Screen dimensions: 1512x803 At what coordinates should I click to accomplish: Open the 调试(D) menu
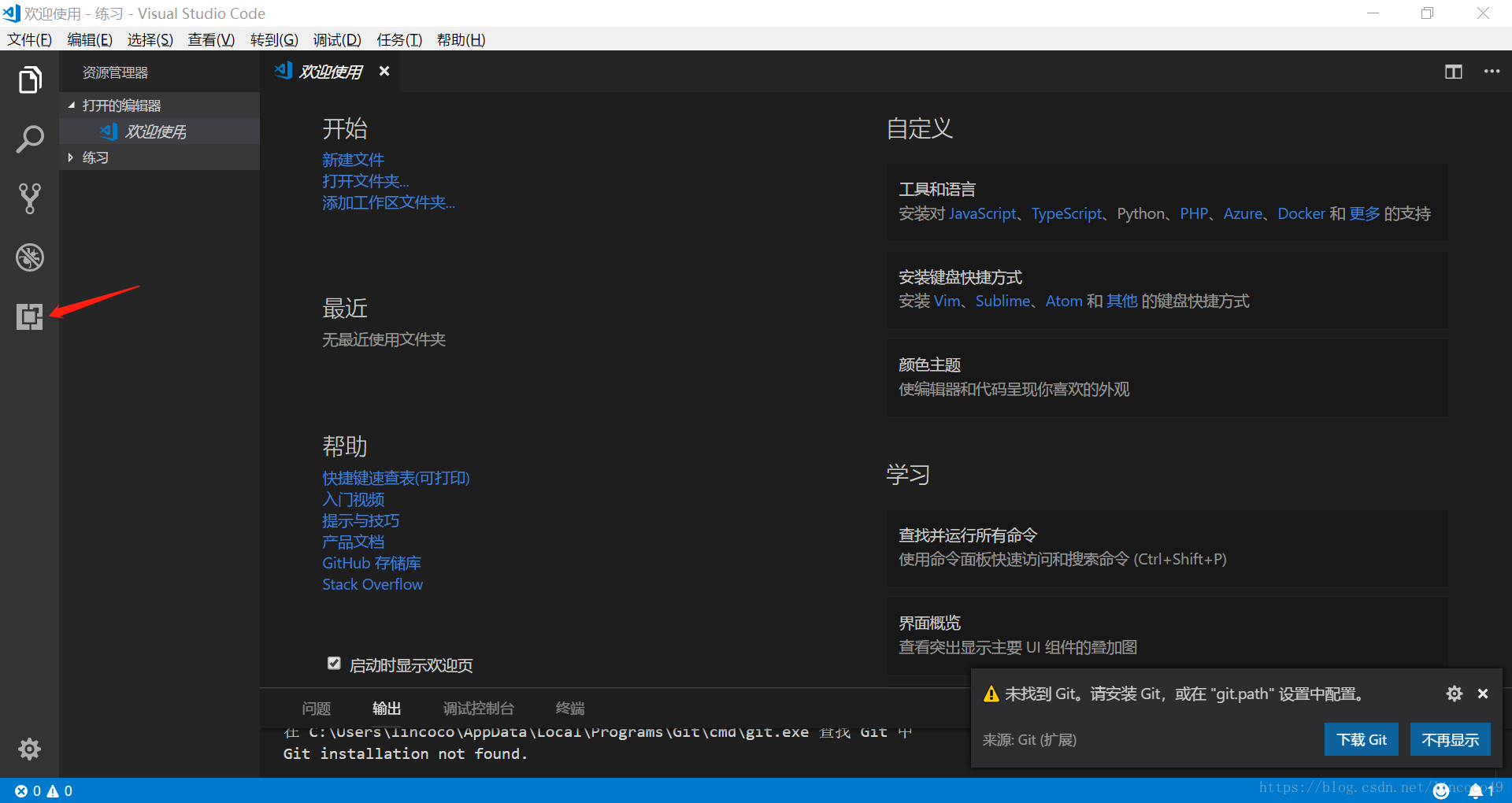[337, 39]
